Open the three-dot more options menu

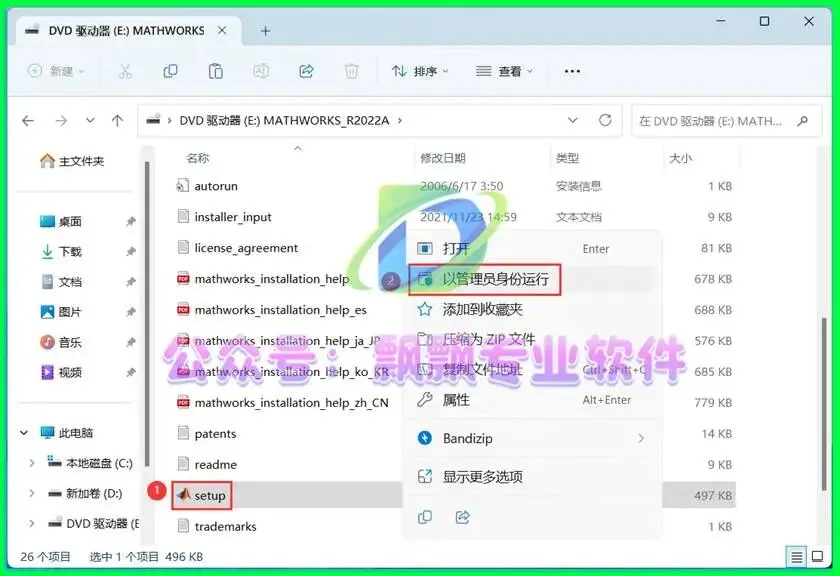point(572,71)
